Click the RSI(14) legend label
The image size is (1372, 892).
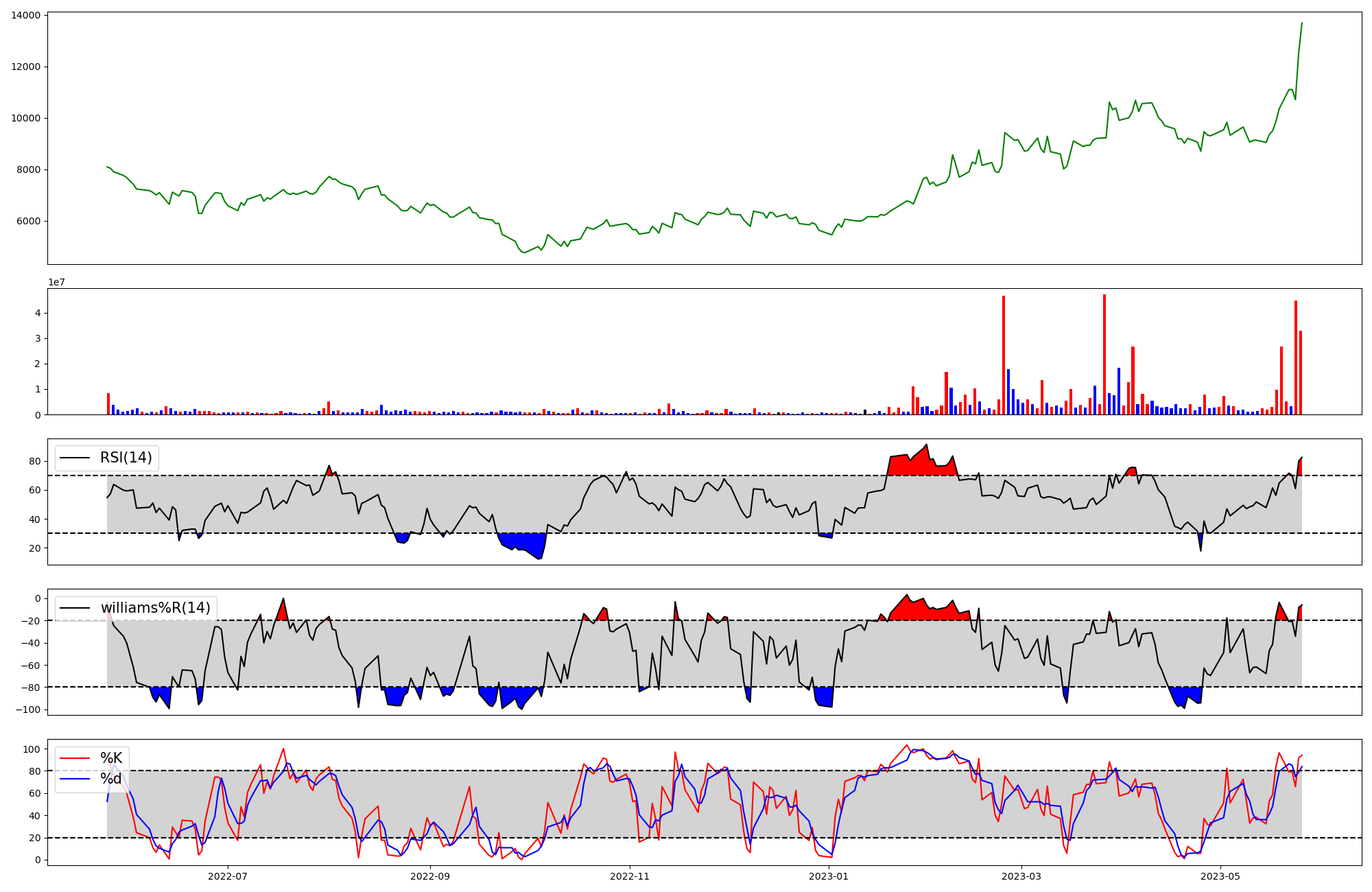click(126, 458)
